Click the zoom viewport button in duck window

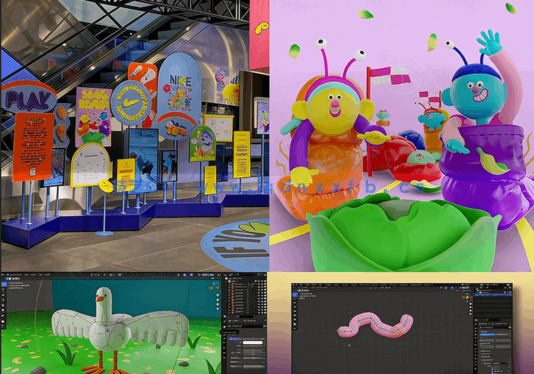218,295
